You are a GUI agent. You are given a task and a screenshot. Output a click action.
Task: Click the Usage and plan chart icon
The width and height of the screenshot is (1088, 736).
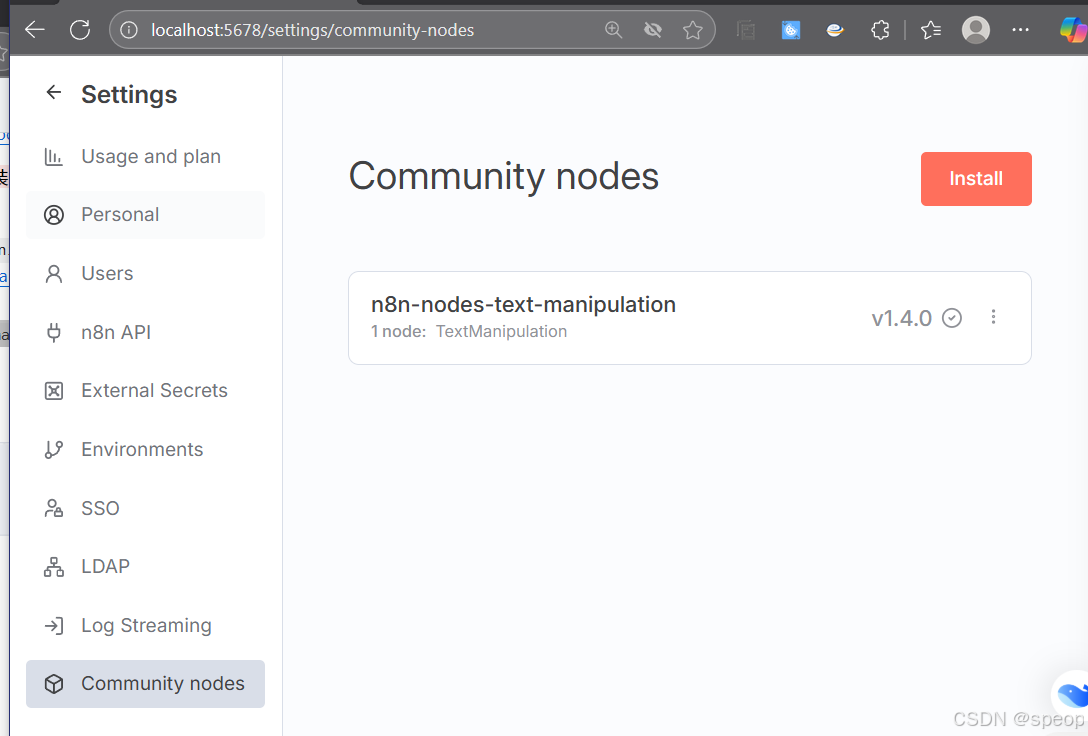[x=53, y=157]
